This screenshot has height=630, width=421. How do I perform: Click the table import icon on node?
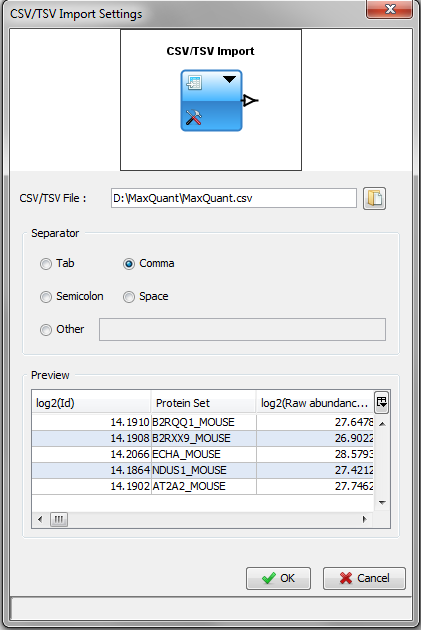click(x=194, y=83)
